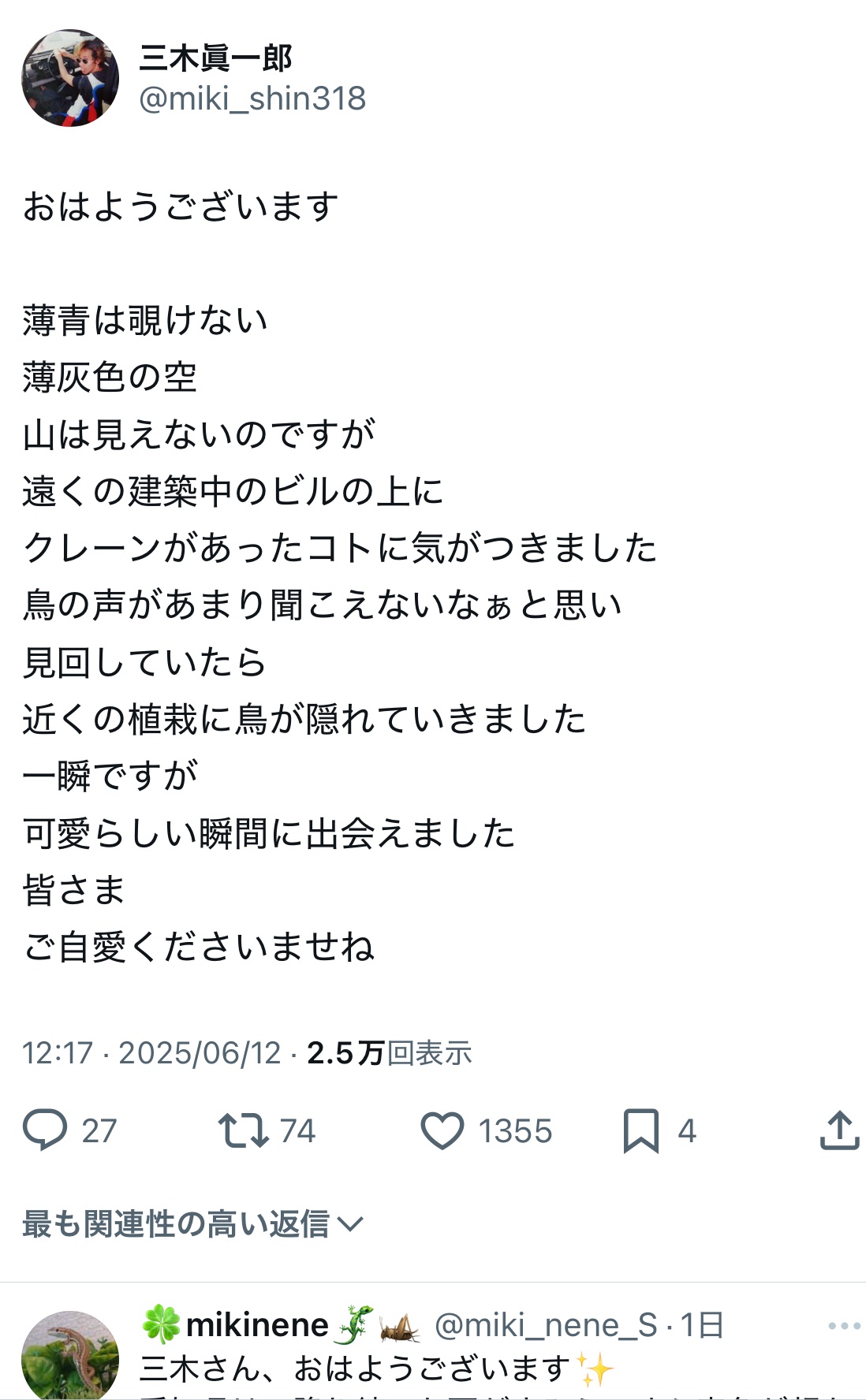The image size is (866, 1400).
Task: Click the 12:17 · 2025/06/12 timestamp
Action: [151, 1053]
